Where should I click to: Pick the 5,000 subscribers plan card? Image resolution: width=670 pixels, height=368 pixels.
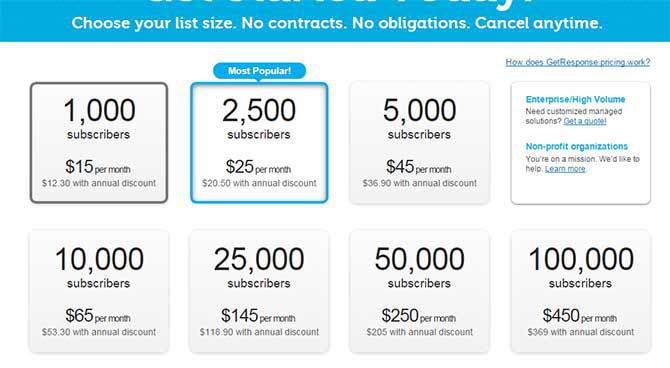tap(419, 143)
